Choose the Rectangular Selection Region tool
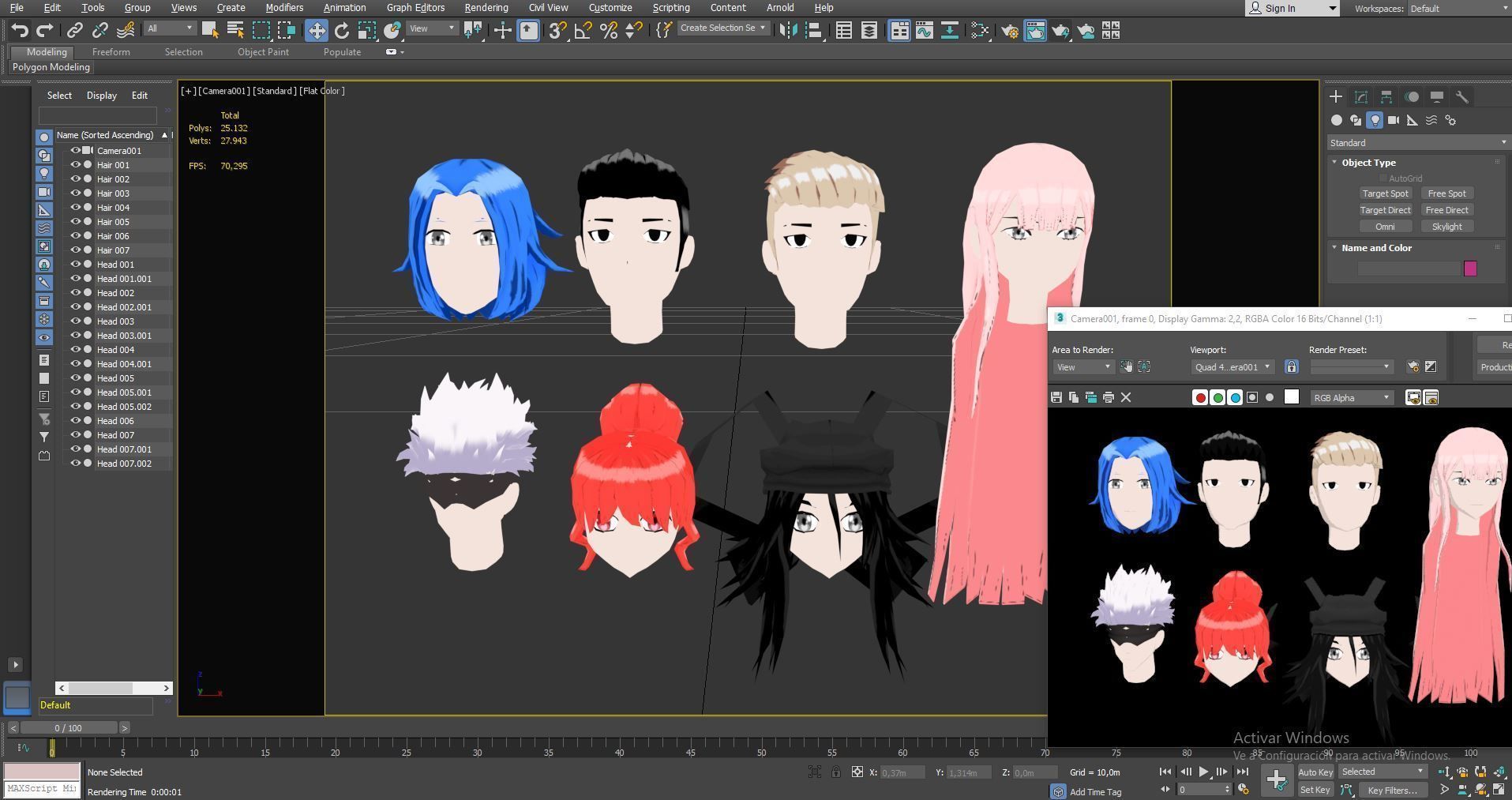 pyautogui.click(x=261, y=31)
